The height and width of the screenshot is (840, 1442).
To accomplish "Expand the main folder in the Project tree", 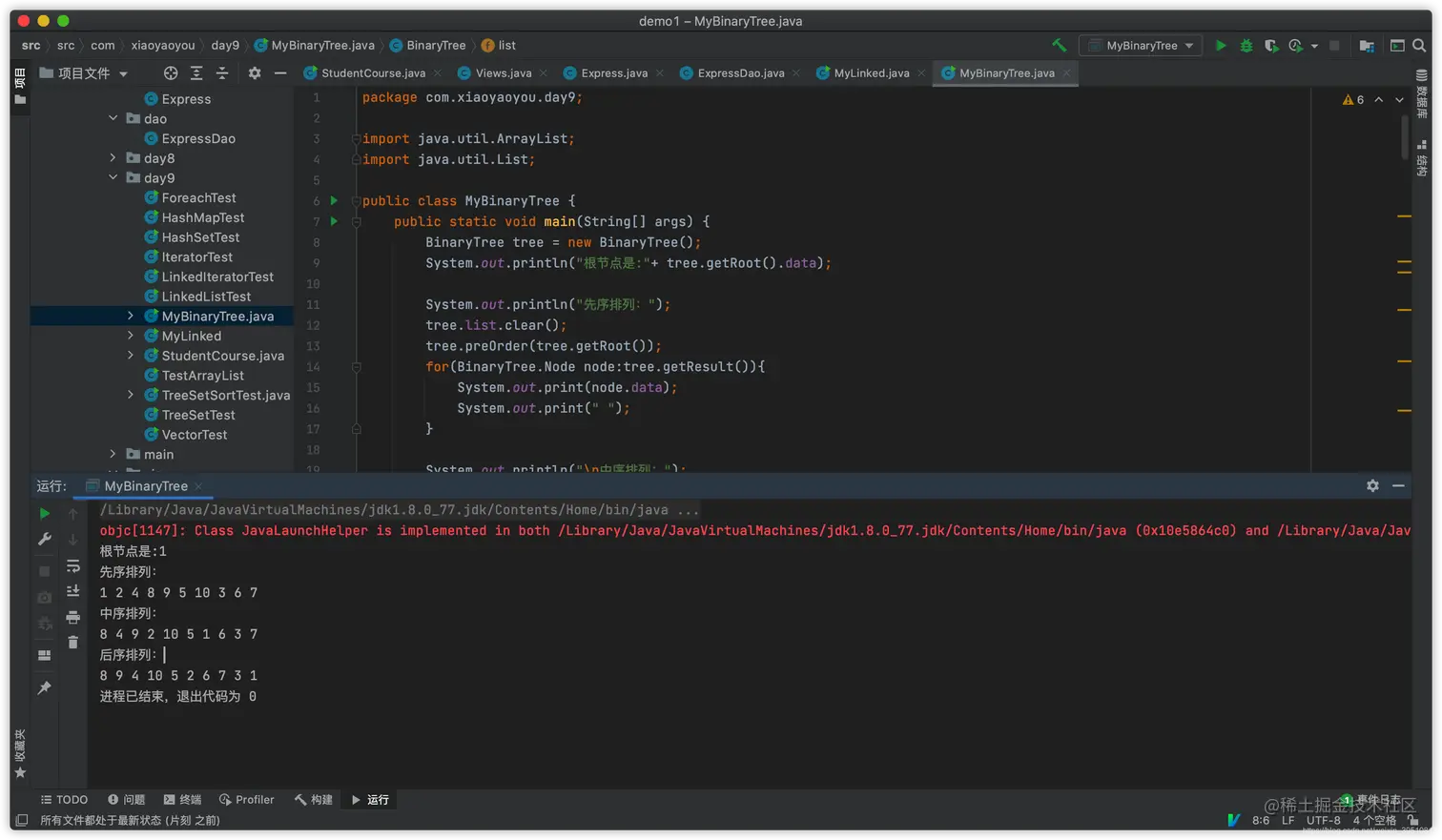I will pyautogui.click(x=113, y=454).
